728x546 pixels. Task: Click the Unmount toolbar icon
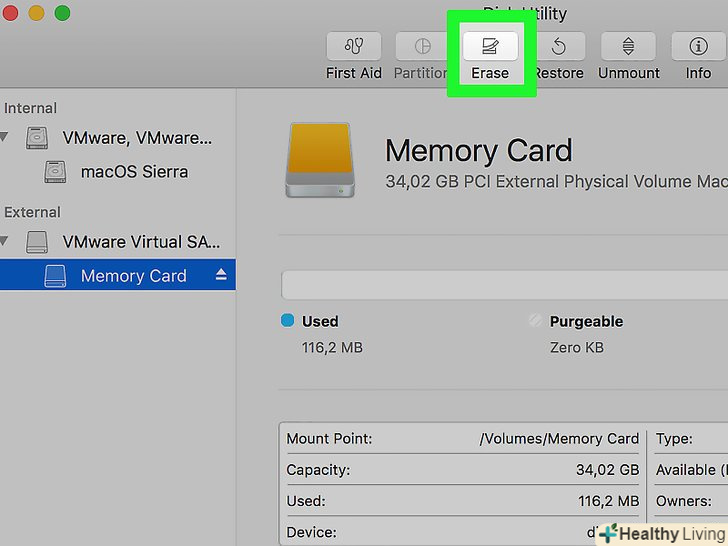click(628, 46)
